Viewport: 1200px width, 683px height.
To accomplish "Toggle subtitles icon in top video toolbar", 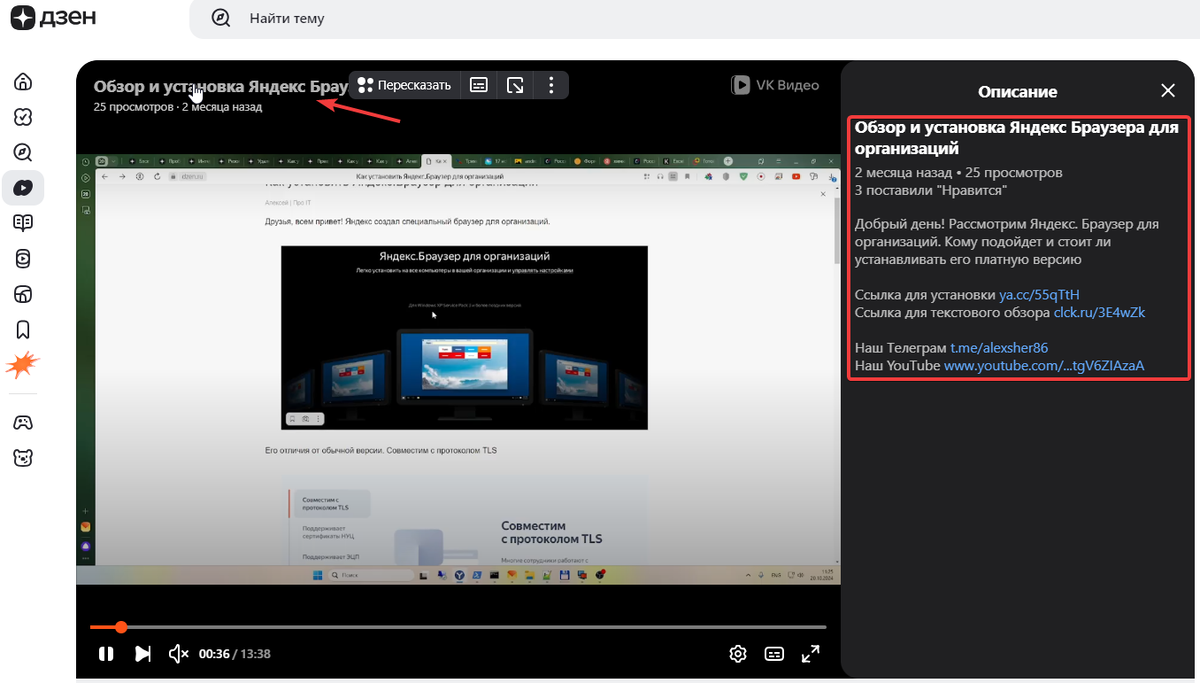I will click(479, 85).
